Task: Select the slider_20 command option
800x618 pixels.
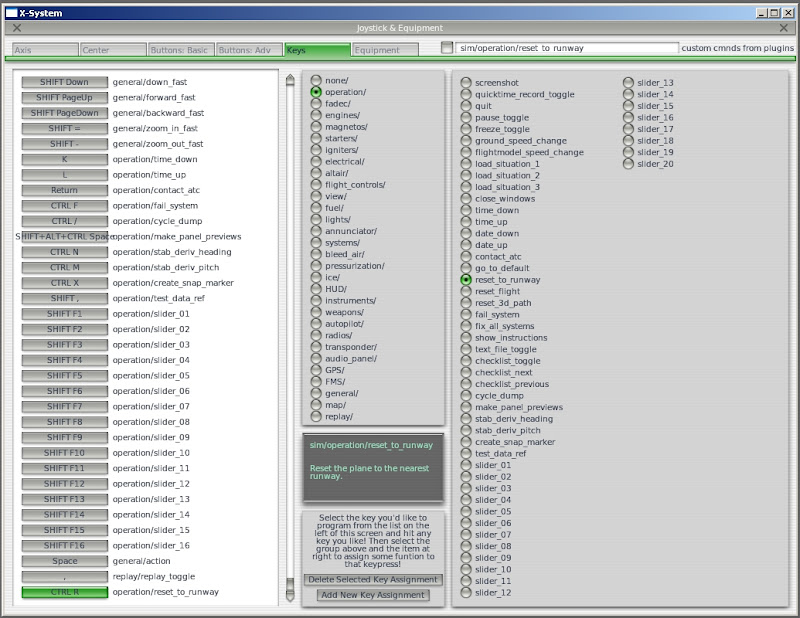Action: (x=628, y=163)
